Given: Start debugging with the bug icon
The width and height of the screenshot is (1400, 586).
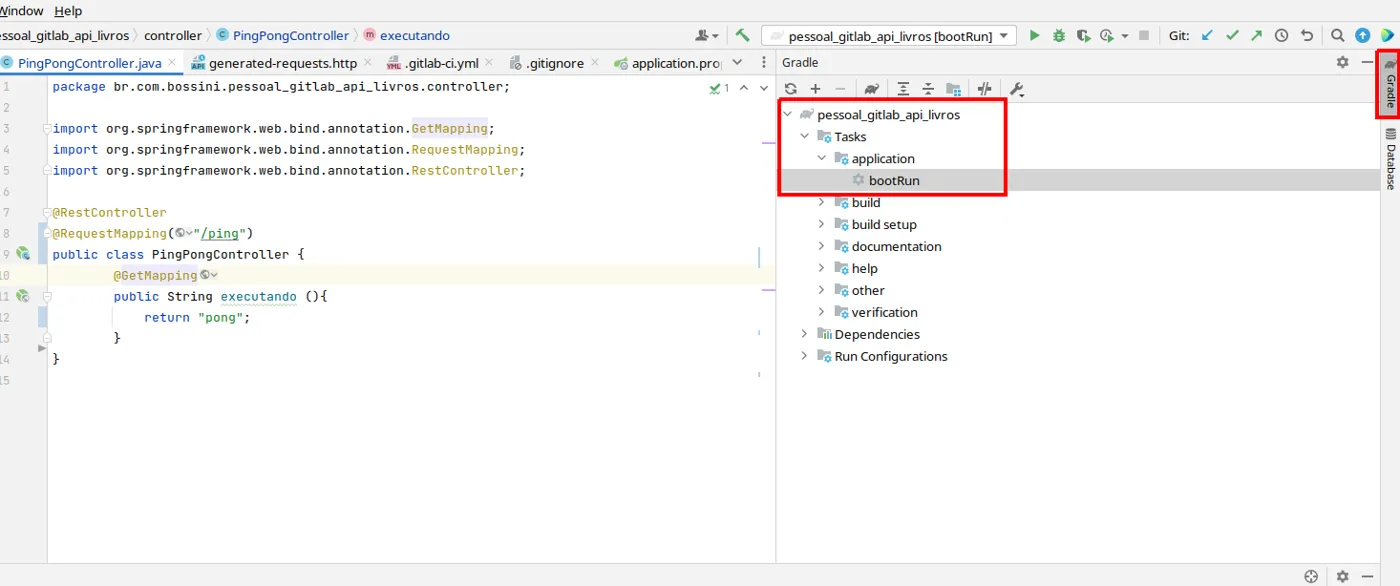Looking at the screenshot, I should [x=1059, y=35].
